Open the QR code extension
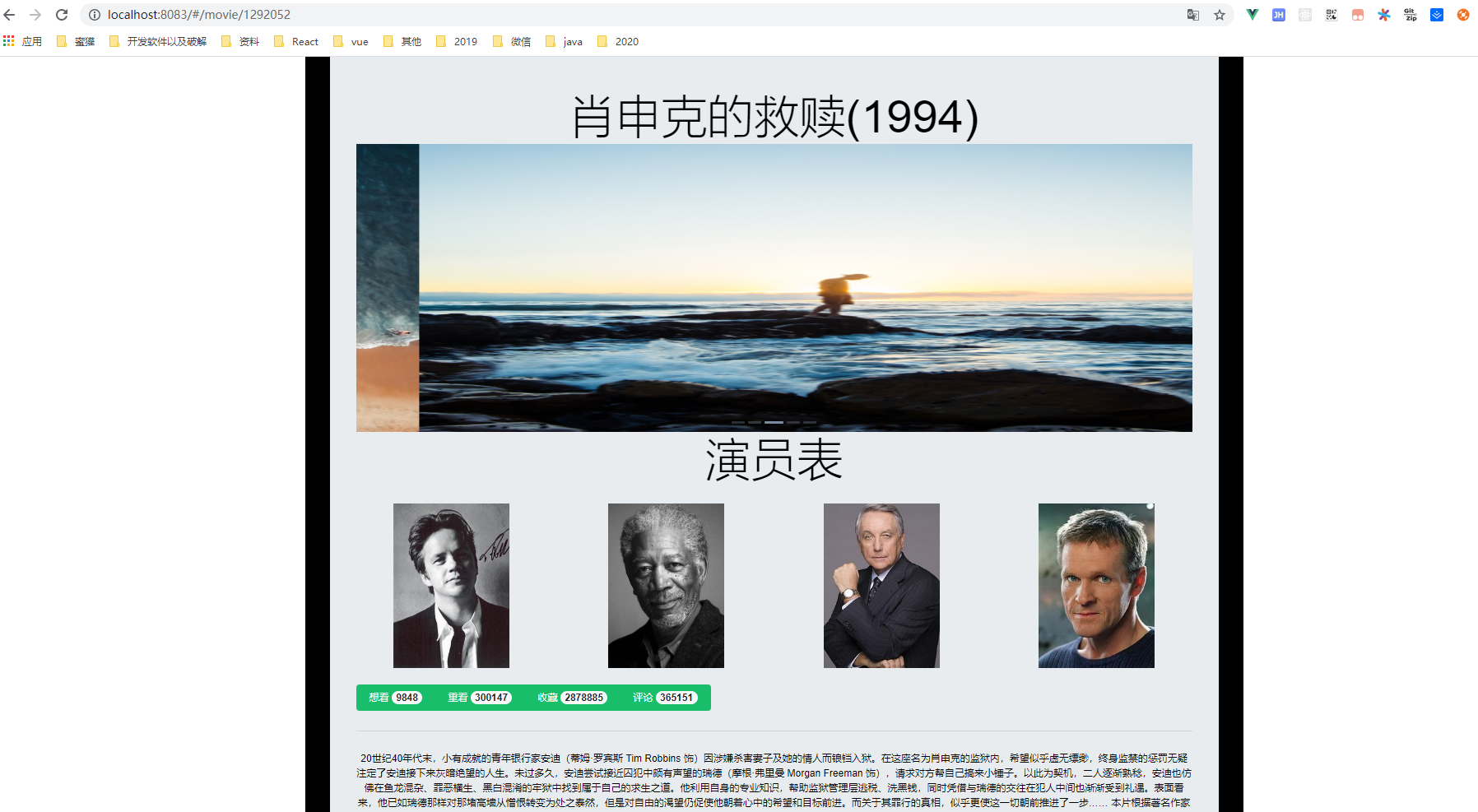1478x812 pixels. 1332,15
